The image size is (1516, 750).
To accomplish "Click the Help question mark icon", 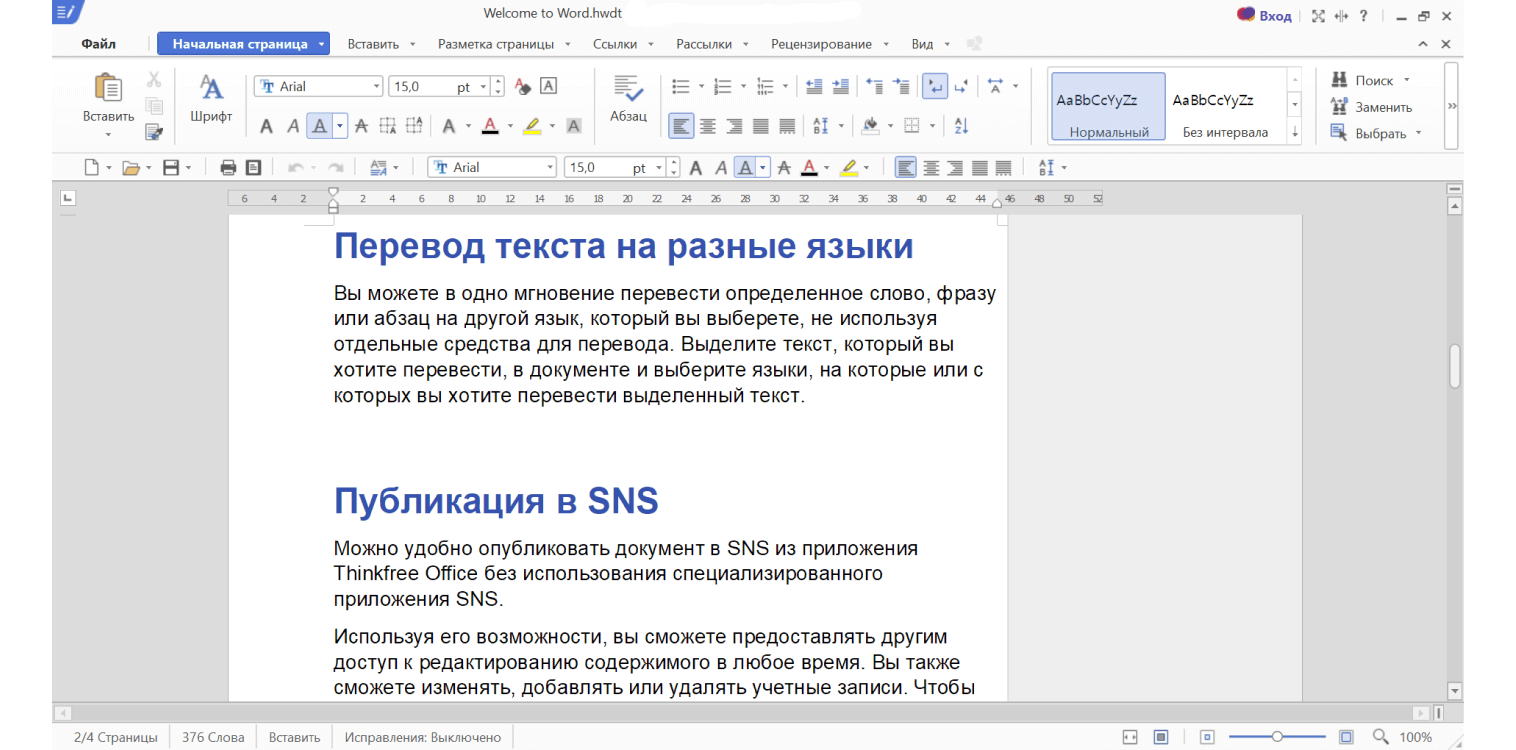I will click(x=1363, y=16).
